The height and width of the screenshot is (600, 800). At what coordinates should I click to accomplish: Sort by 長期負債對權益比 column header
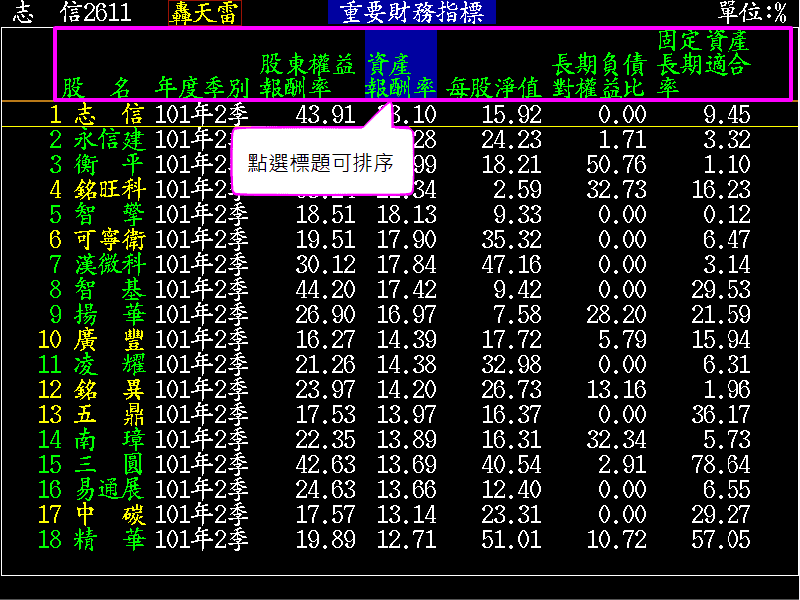pyautogui.click(x=598, y=75)
